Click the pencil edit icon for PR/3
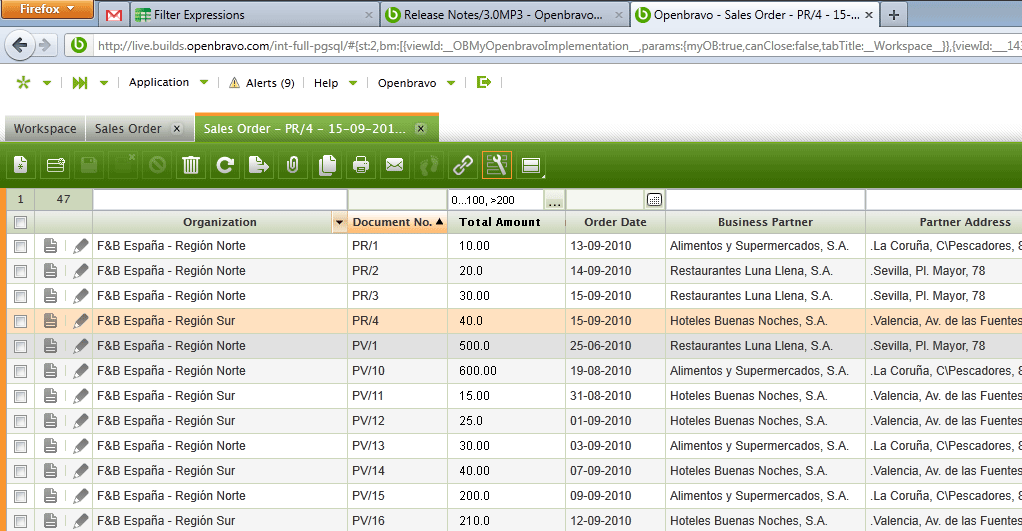The height and width of the screenshot is (531, 1022). pyautogui.click(x=81, y=296)
